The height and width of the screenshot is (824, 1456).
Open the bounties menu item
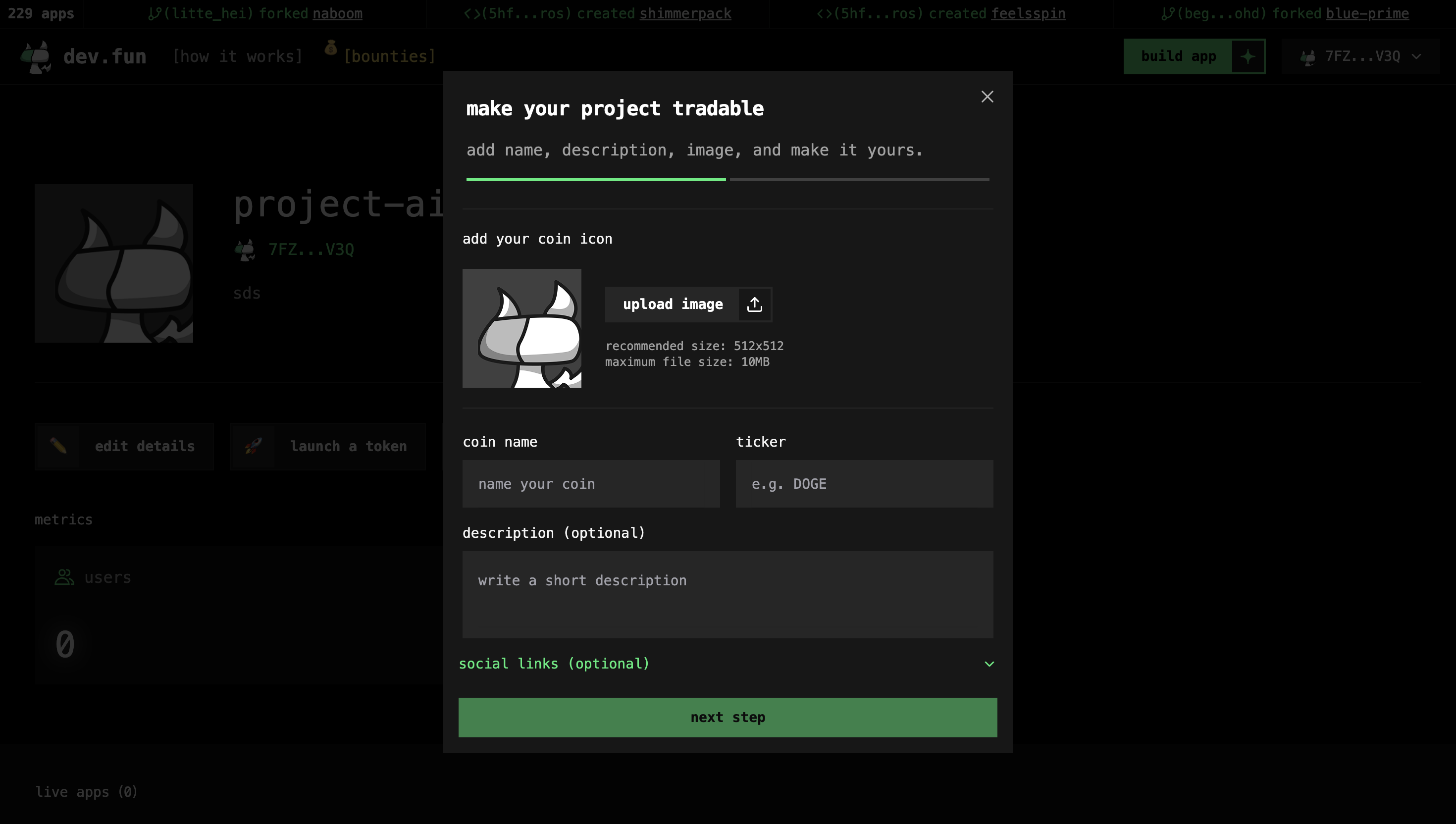pyautogui.click(x=389, y=56)
